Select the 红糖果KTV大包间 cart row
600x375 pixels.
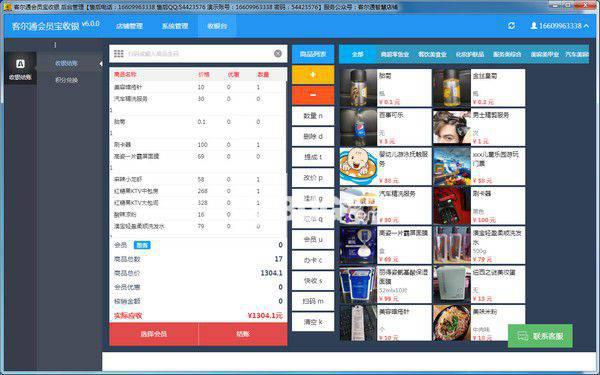pyautogui.click(x=198, y=203)
